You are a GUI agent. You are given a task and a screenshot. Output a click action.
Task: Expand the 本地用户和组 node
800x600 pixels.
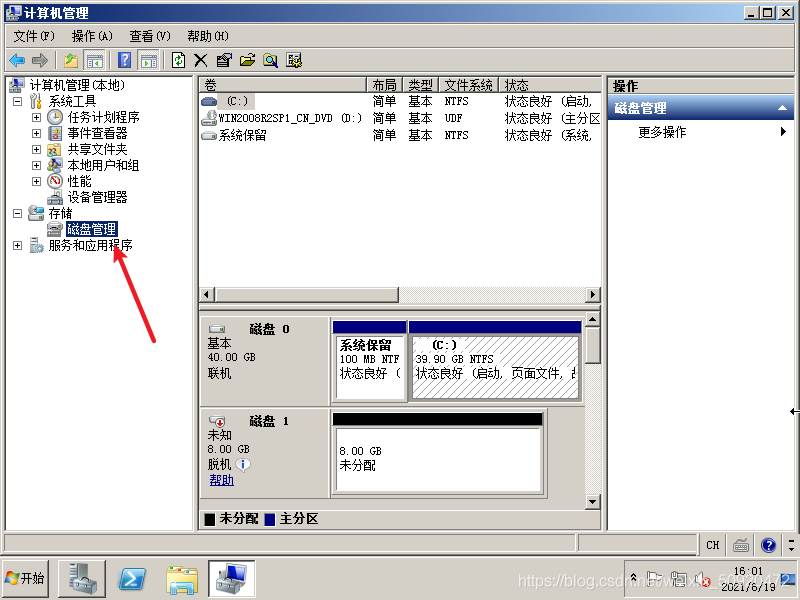(x=36, y=165)
